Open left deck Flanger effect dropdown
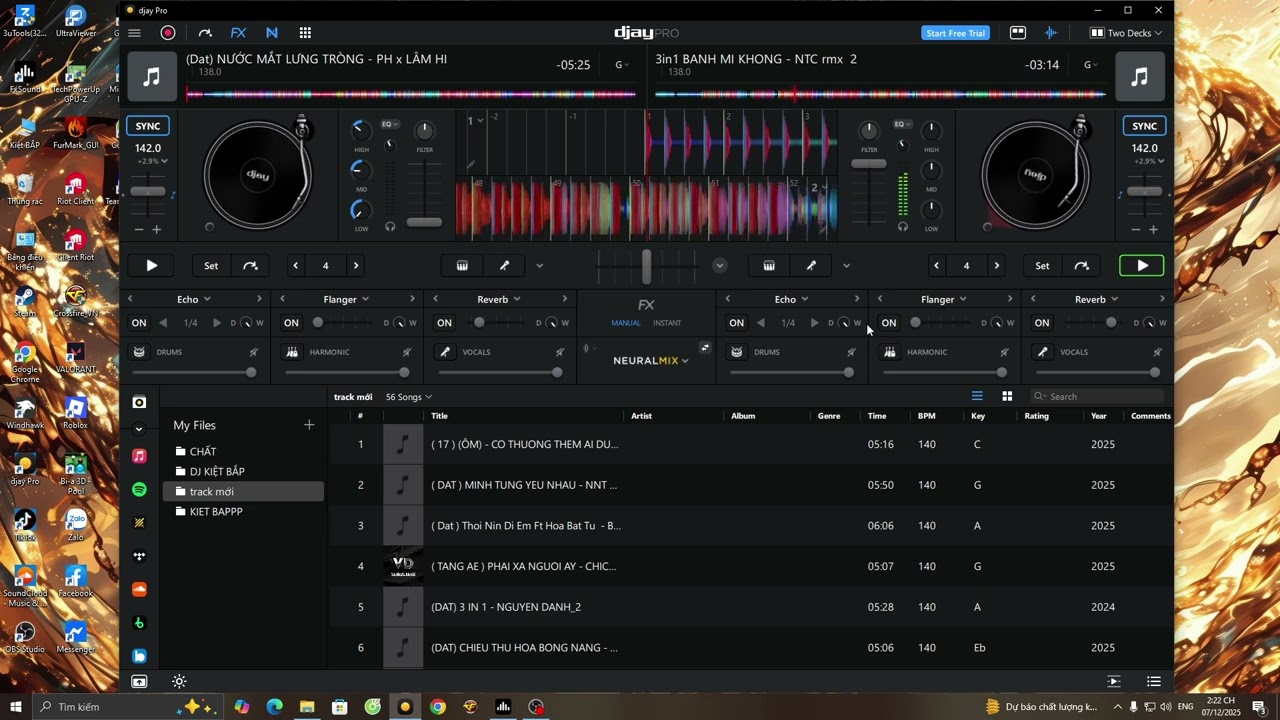Viewport: 1280px width, 720px height. pos(346,299)
